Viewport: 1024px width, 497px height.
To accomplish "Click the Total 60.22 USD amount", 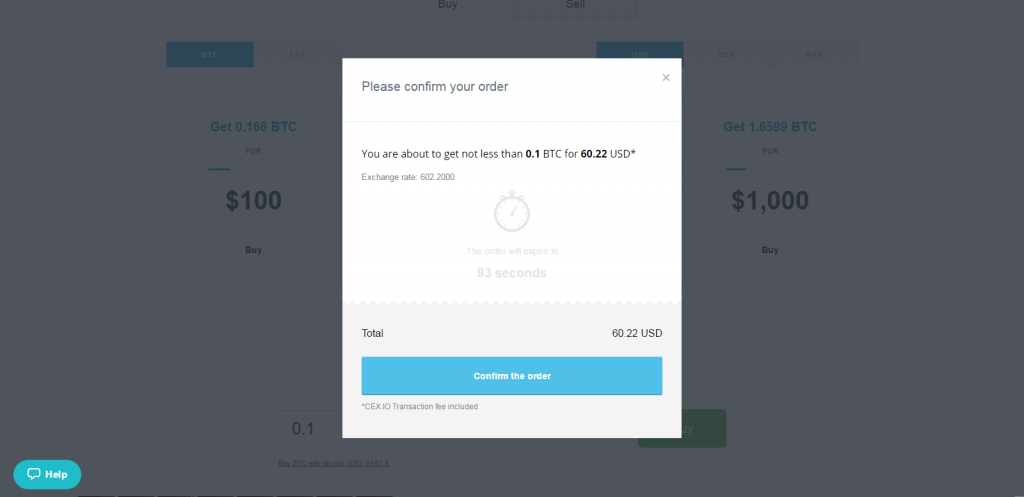I will click(x=637, y=333).
